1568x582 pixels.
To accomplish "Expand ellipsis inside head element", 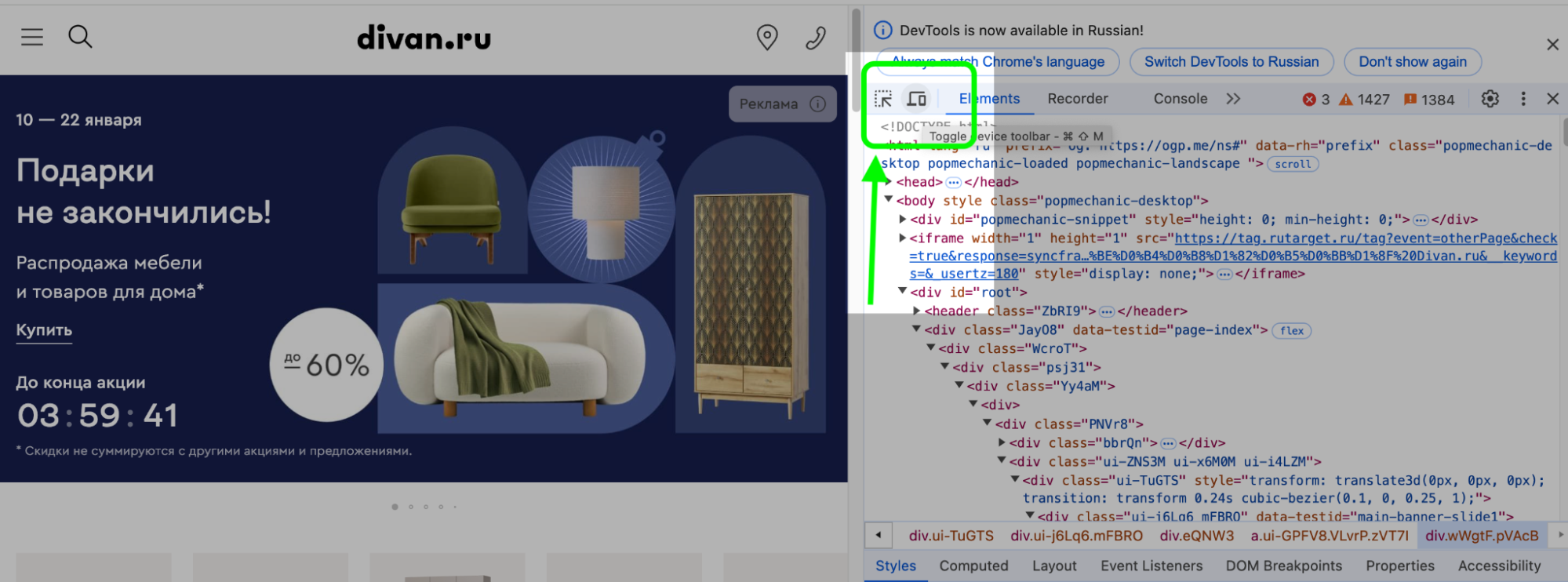I will [953, 183].
